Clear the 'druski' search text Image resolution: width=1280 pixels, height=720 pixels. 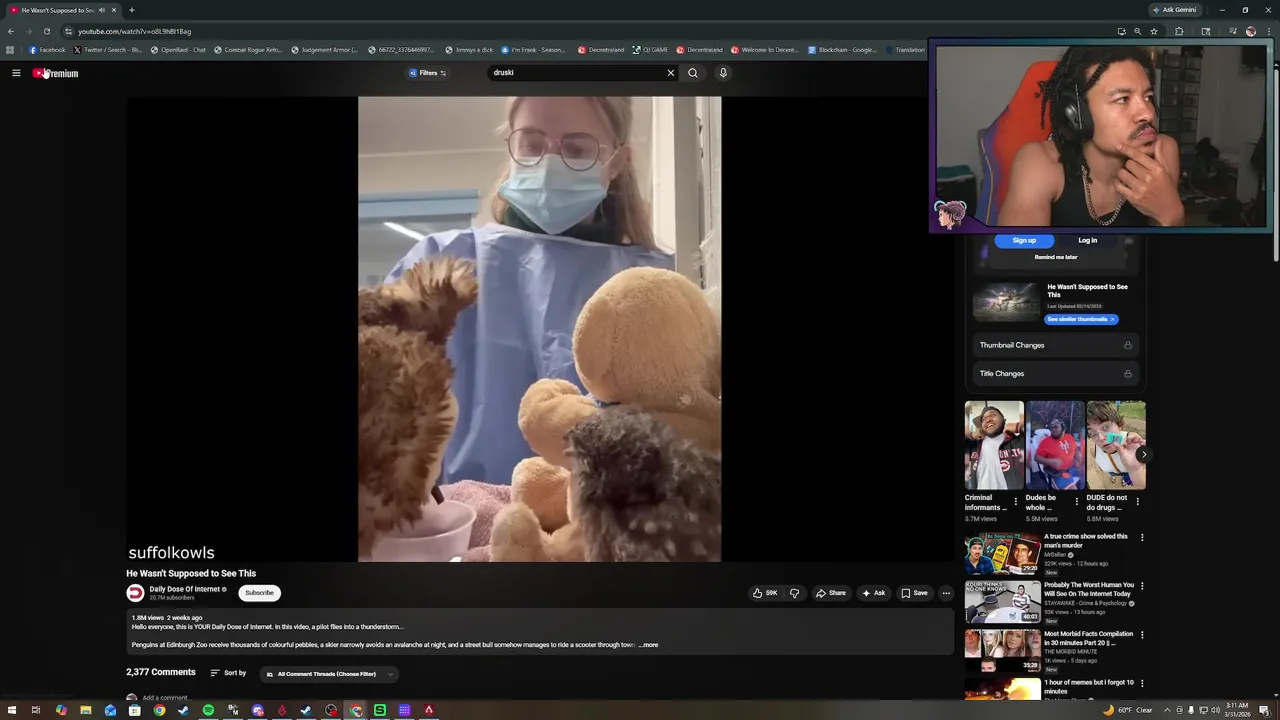[671, 73]
